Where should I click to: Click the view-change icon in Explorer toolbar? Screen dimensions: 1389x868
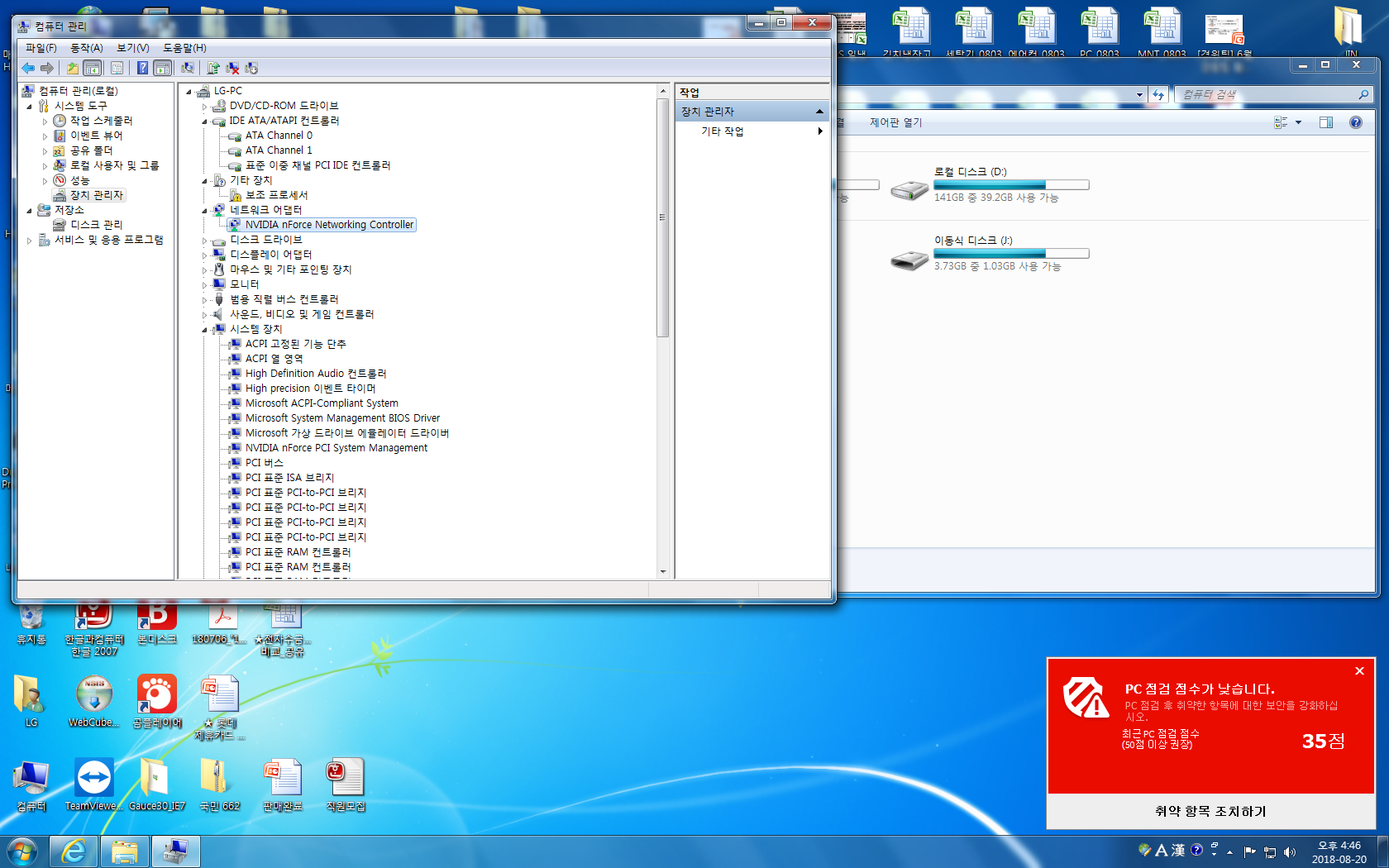tap(1281, 122)
